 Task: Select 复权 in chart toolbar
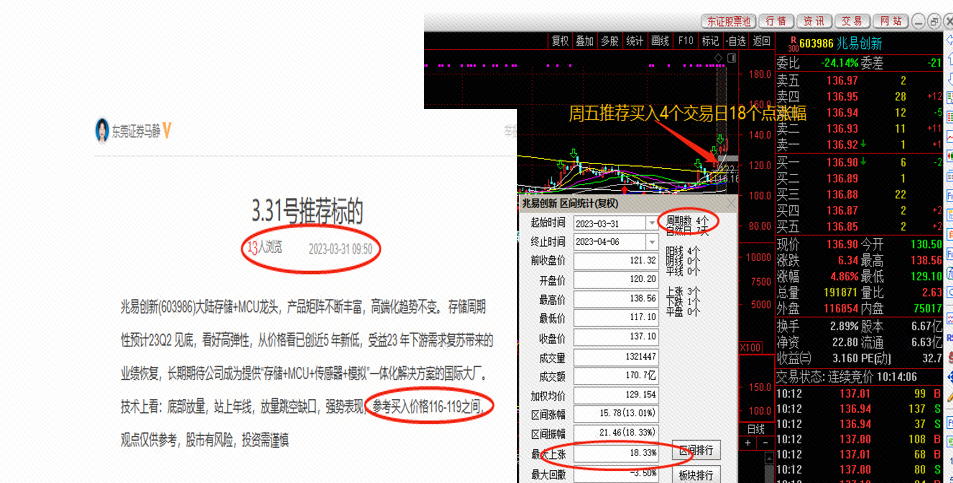coord(560,41)
